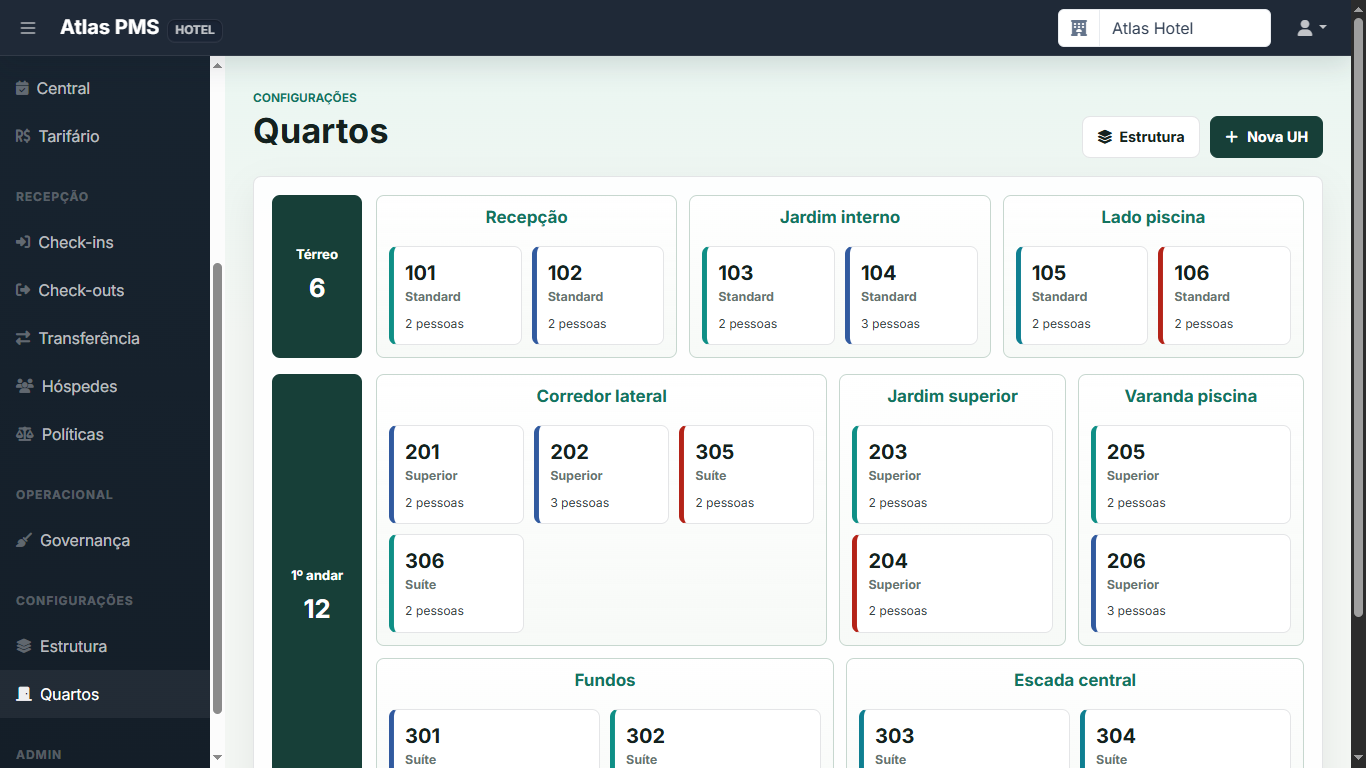Click the hotel building icon
Image resolution: width=1366 pixels, height=768 pixels.
coord(1079,28)
